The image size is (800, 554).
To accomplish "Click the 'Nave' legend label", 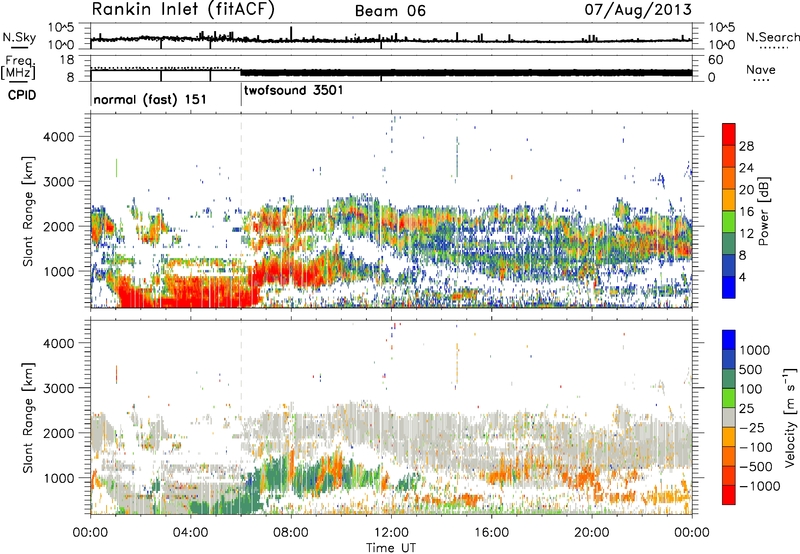I will 761,70.
